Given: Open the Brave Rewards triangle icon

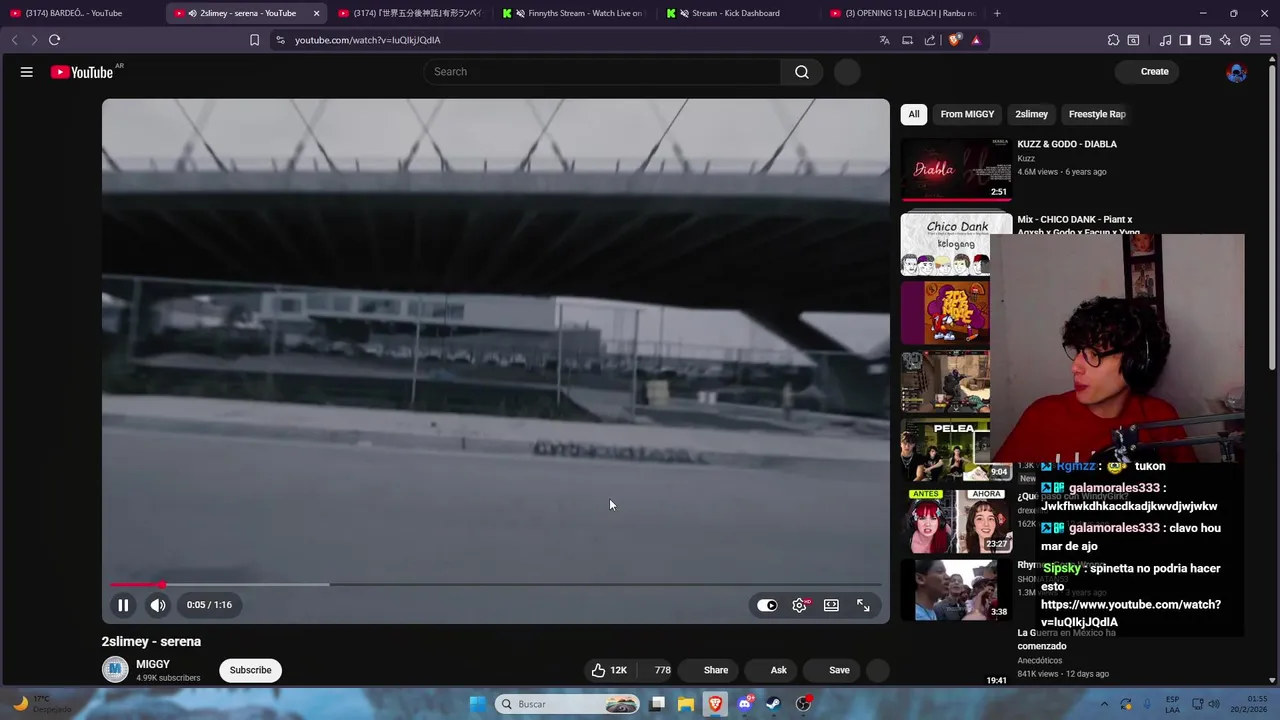Looking at the screenshot, I should tap(976, 40).
